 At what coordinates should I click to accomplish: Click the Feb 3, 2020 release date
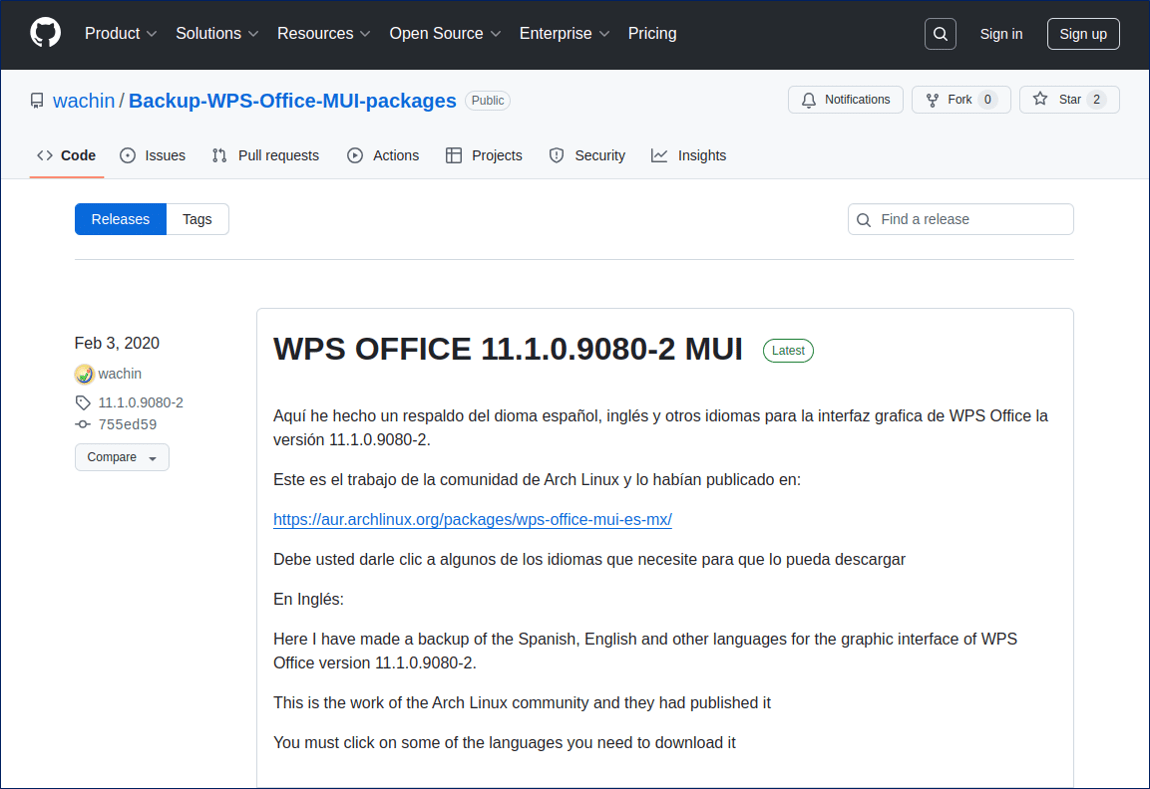point(117,343)
